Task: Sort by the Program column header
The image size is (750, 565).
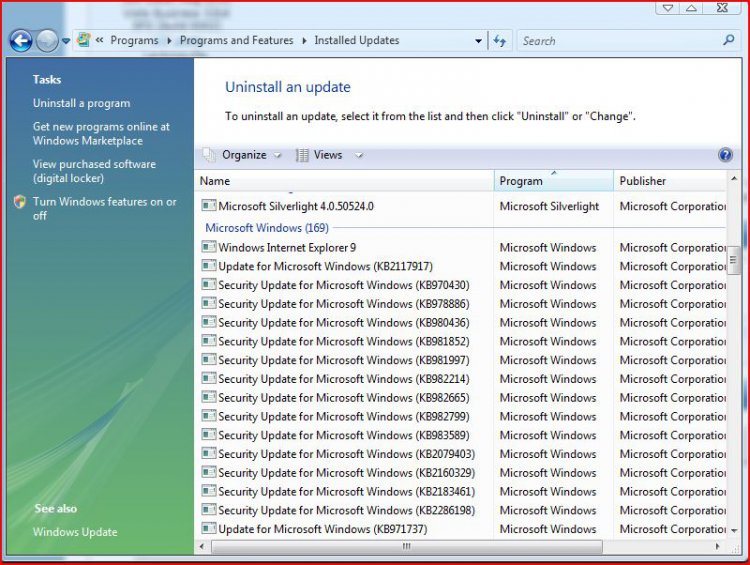Action: click(554, 181)
